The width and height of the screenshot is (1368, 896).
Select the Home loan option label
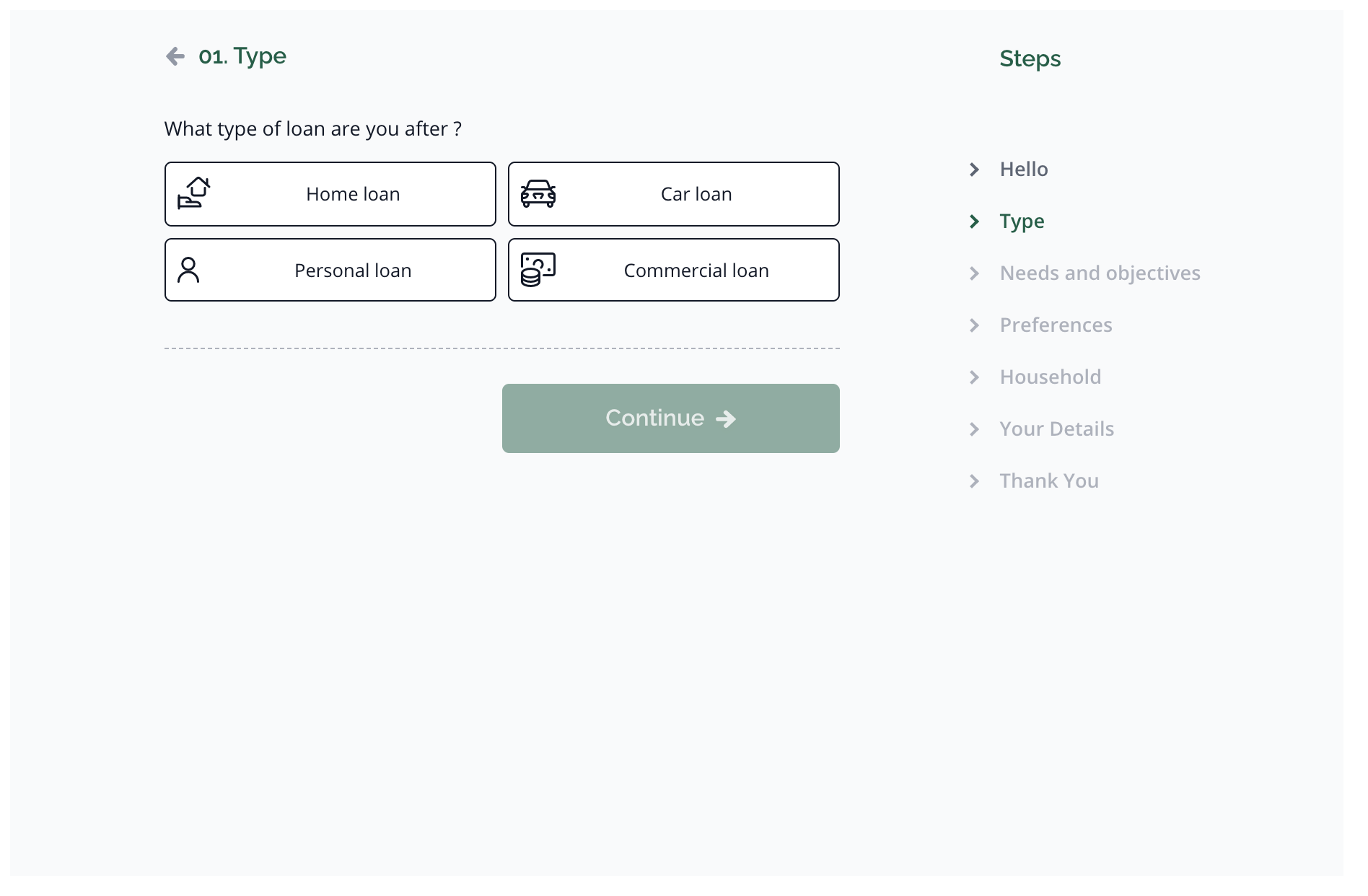click(353, 194)
